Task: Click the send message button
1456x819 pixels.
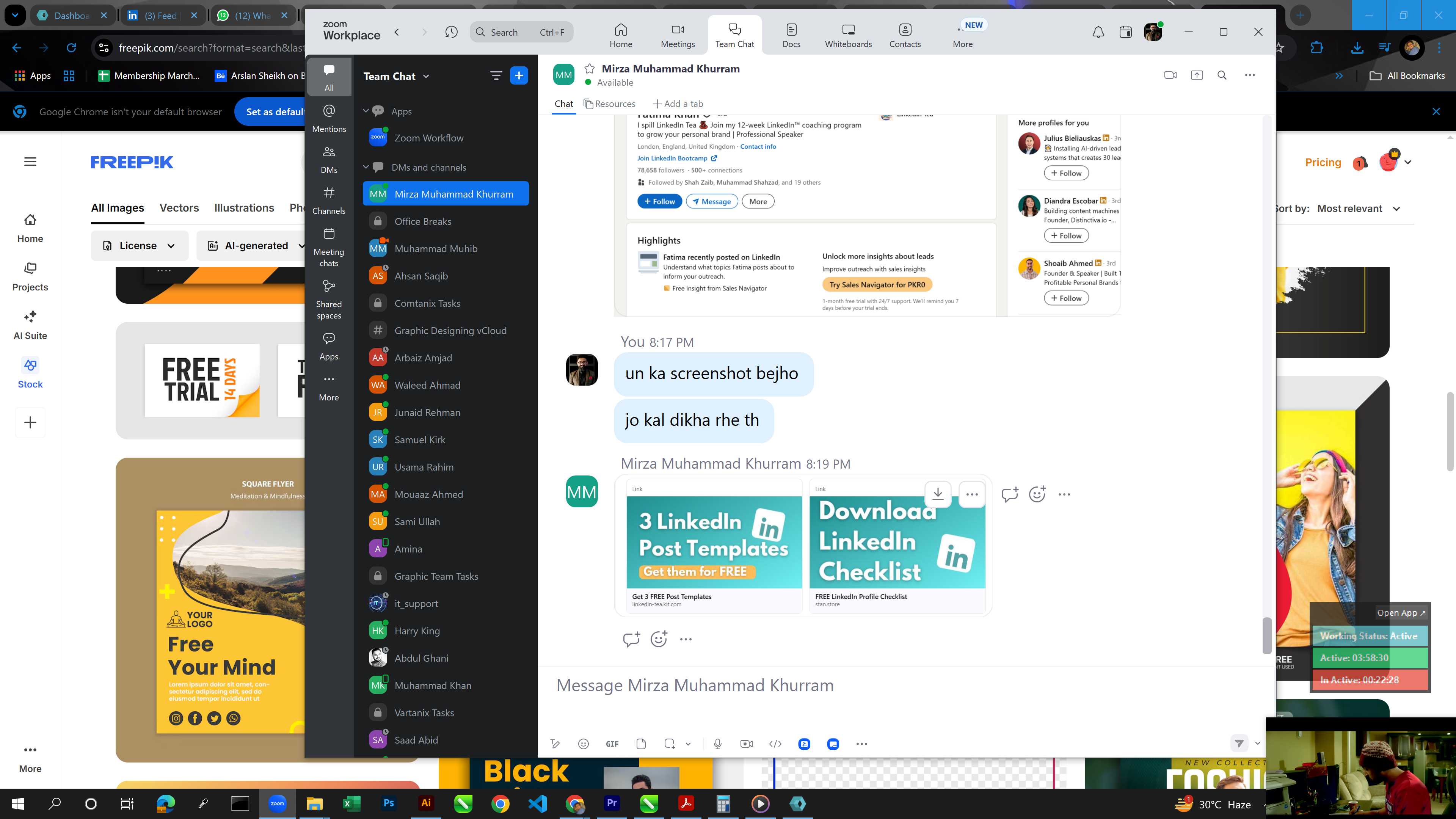Action: click(1239, 743)
